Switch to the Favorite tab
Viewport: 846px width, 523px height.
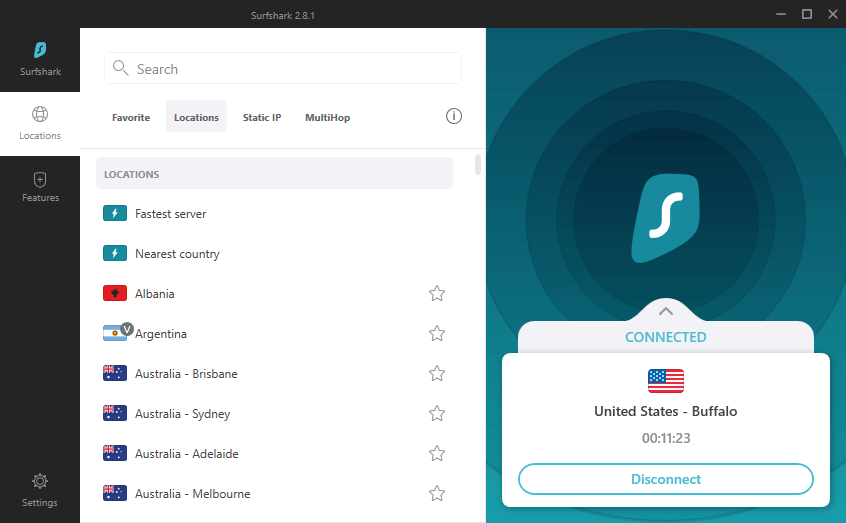click(131, 117)
